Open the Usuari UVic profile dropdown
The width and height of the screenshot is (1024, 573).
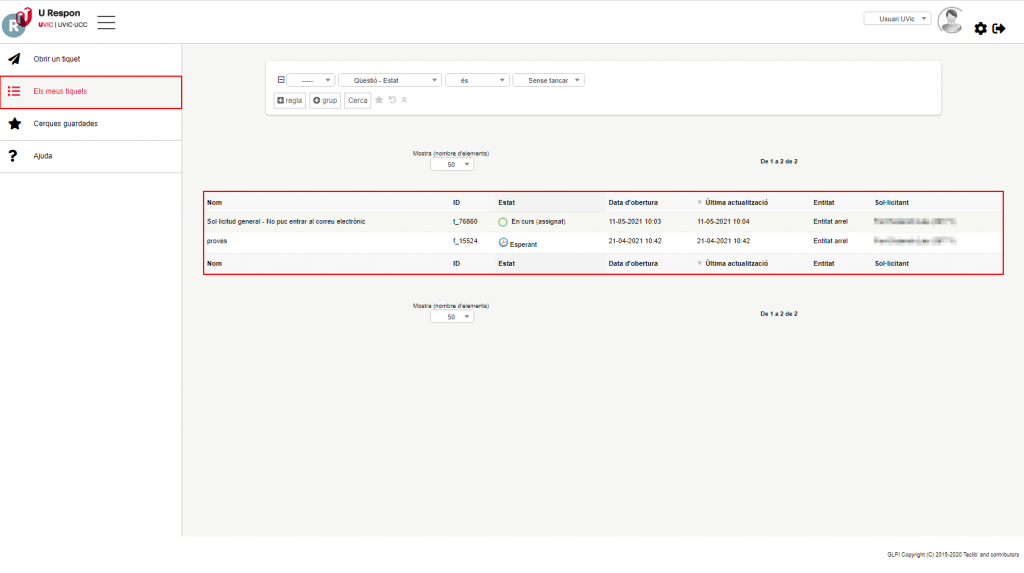(x=897, y=18)
